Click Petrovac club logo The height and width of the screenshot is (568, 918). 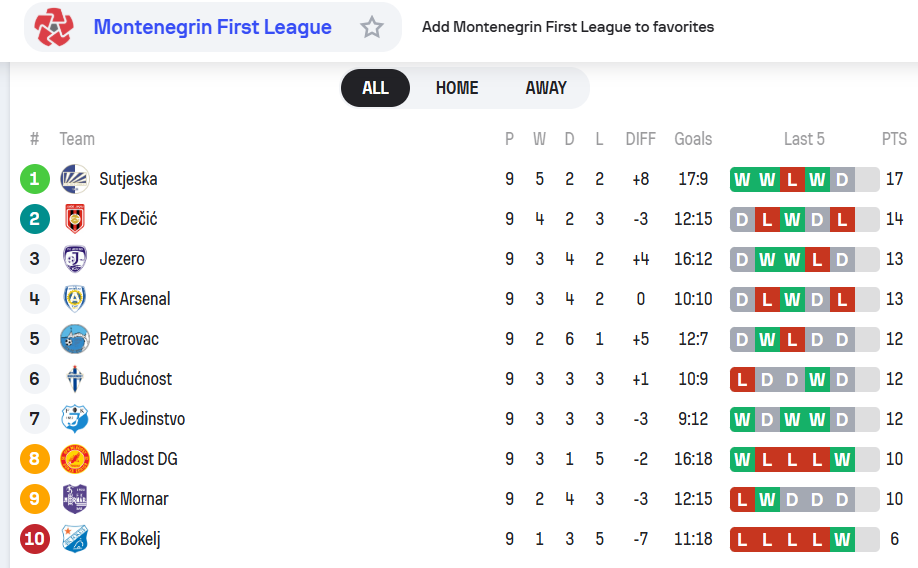click(75, 339)
